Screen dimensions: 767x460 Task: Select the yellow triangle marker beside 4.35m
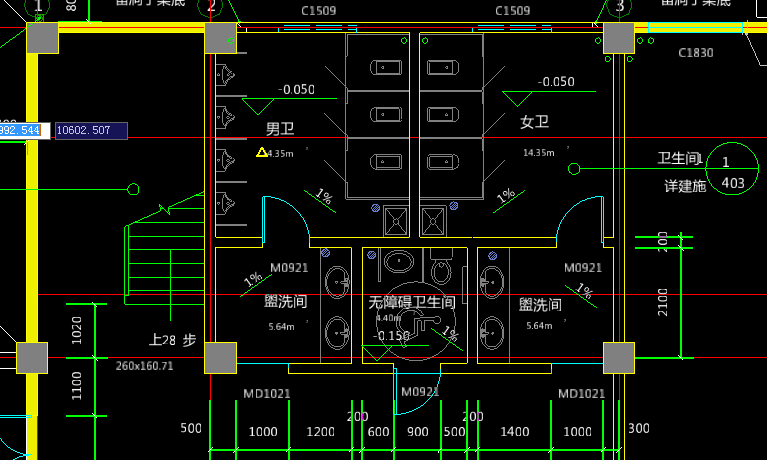tap(262, 152)
